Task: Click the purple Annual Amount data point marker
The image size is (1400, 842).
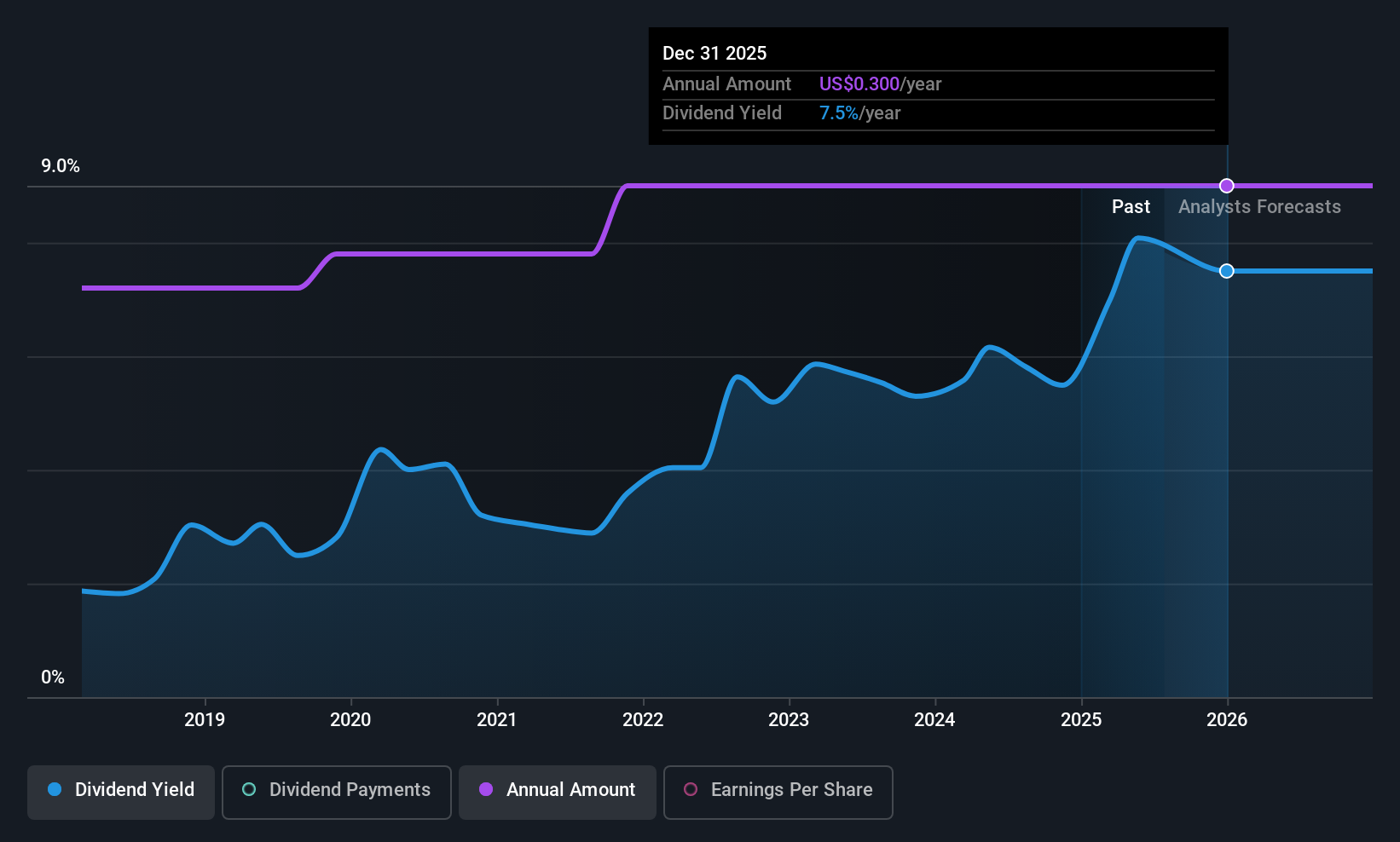Action: (1226, 186)
